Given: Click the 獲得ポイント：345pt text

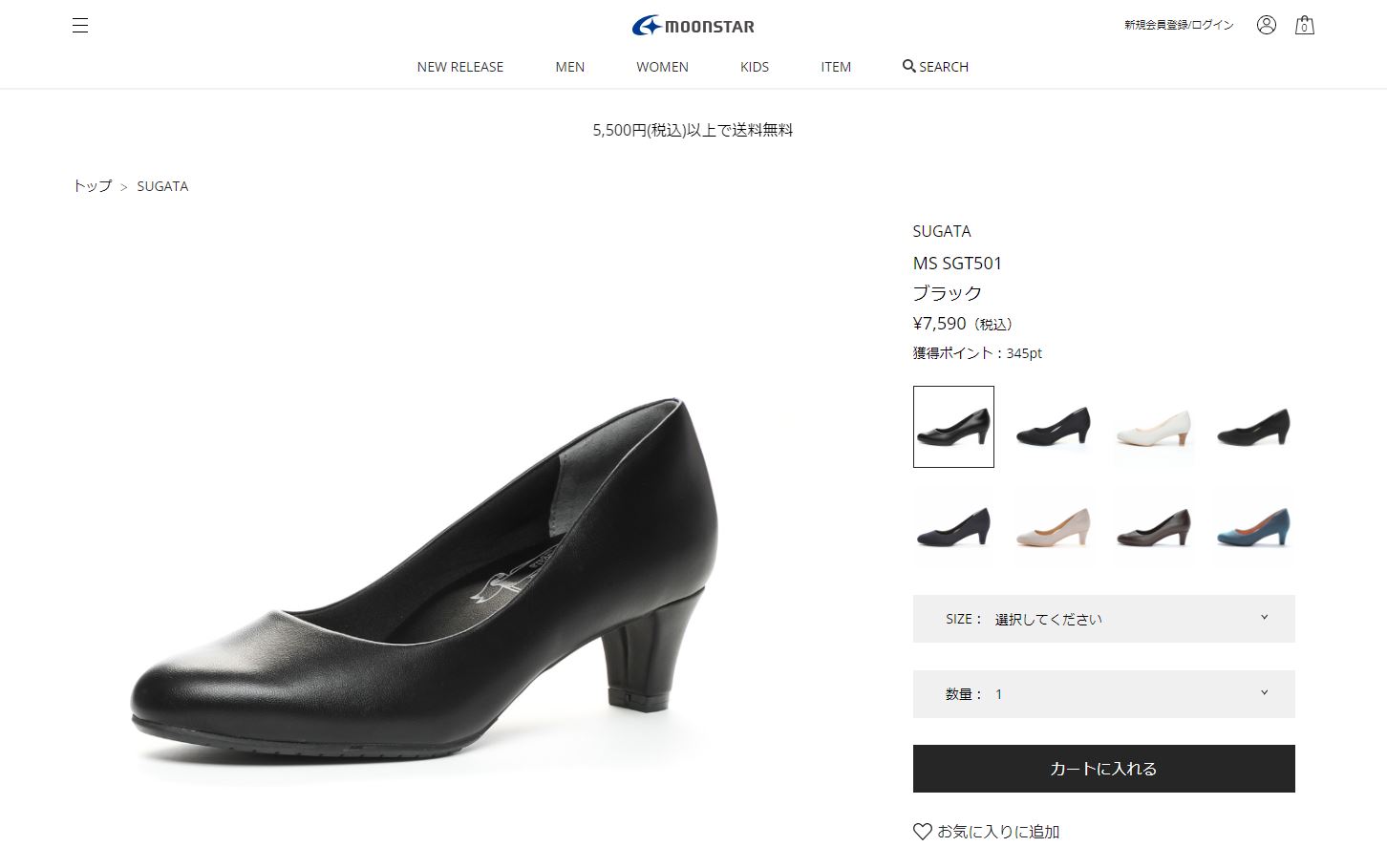Looking at the screenshot, I should pyautogui.click(x=977, y=353).
